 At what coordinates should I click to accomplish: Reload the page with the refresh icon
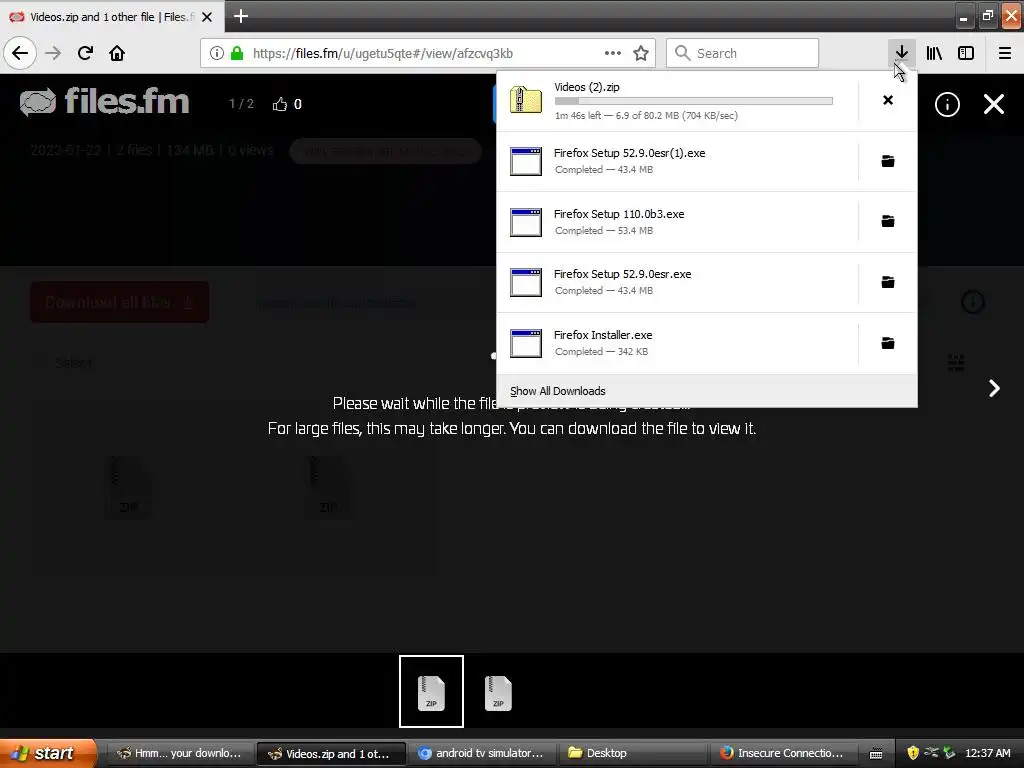85,53
